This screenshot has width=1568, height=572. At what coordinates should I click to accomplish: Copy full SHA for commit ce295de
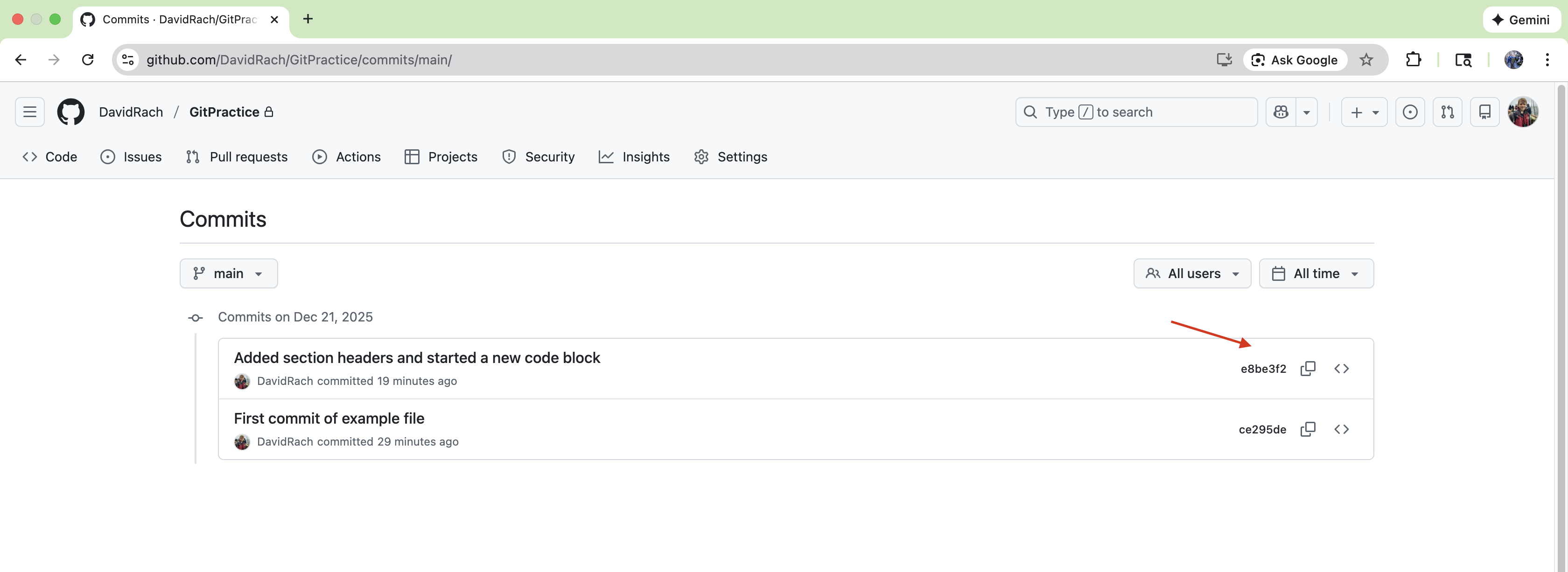1308,430
